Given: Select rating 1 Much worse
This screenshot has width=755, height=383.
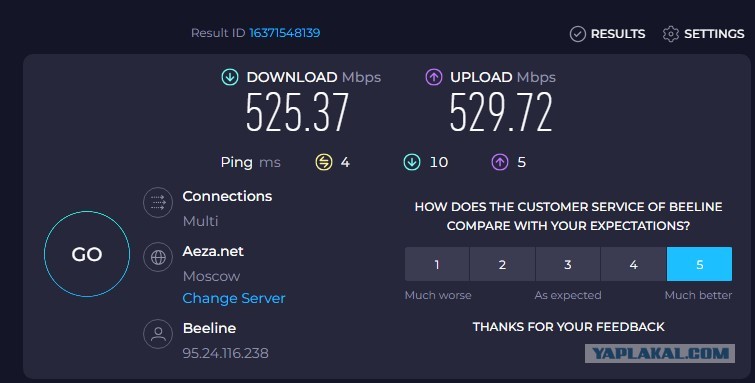Looking at the screenshot, I should pyautogui.click(x=437, y=264).
